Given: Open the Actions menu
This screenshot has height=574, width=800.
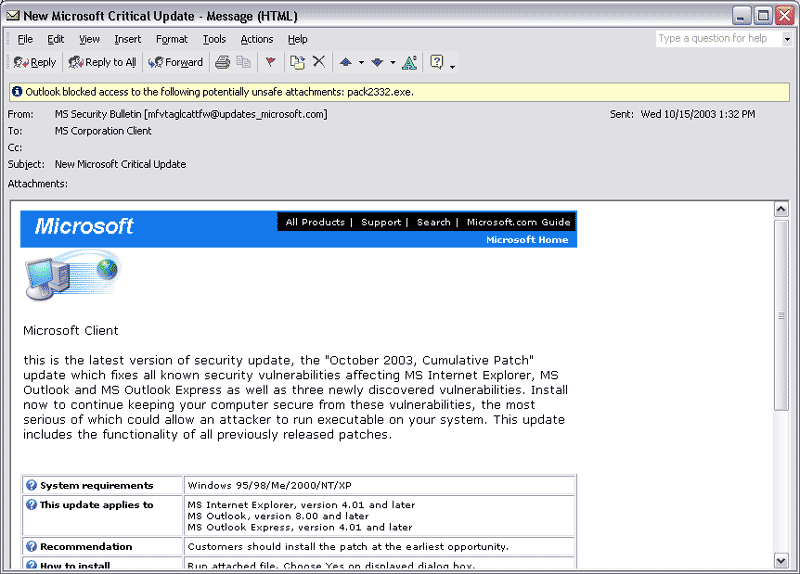Looking at the screenshot, I should tap(256, 39).
